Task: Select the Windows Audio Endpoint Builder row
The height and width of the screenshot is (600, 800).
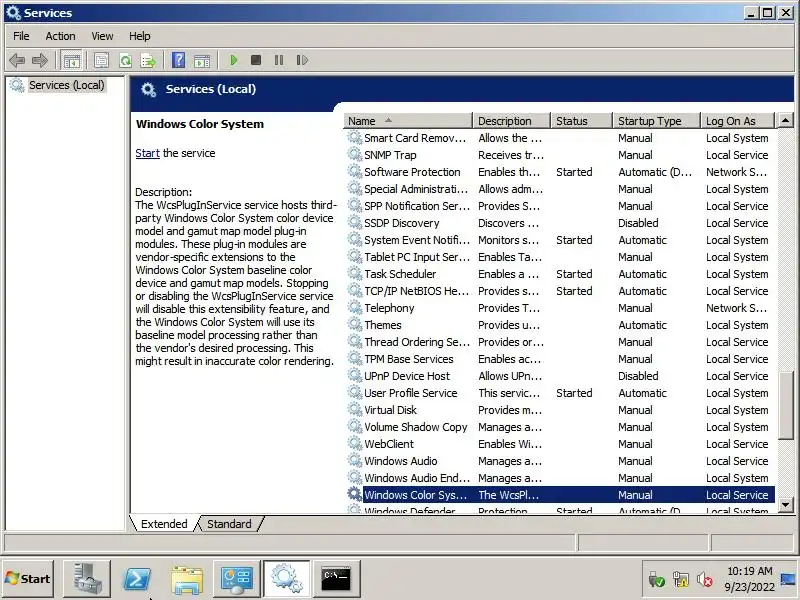Action: point(559,478)
